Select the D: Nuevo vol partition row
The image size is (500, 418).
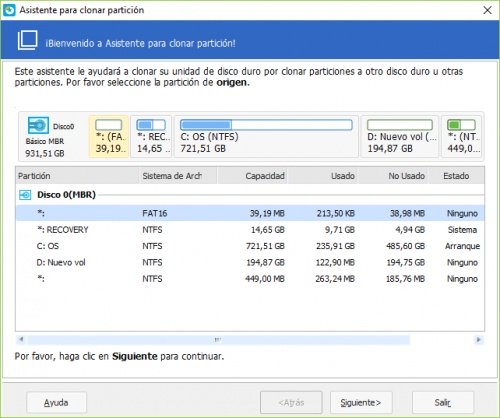coord(250,262)
